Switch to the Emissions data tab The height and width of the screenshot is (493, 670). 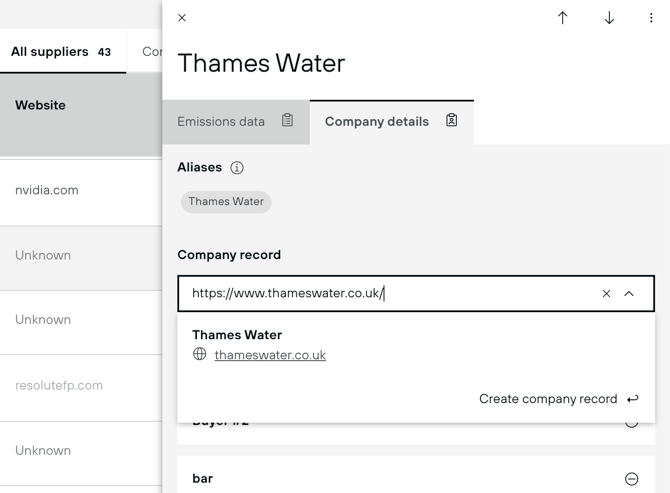tap(236, 122)
